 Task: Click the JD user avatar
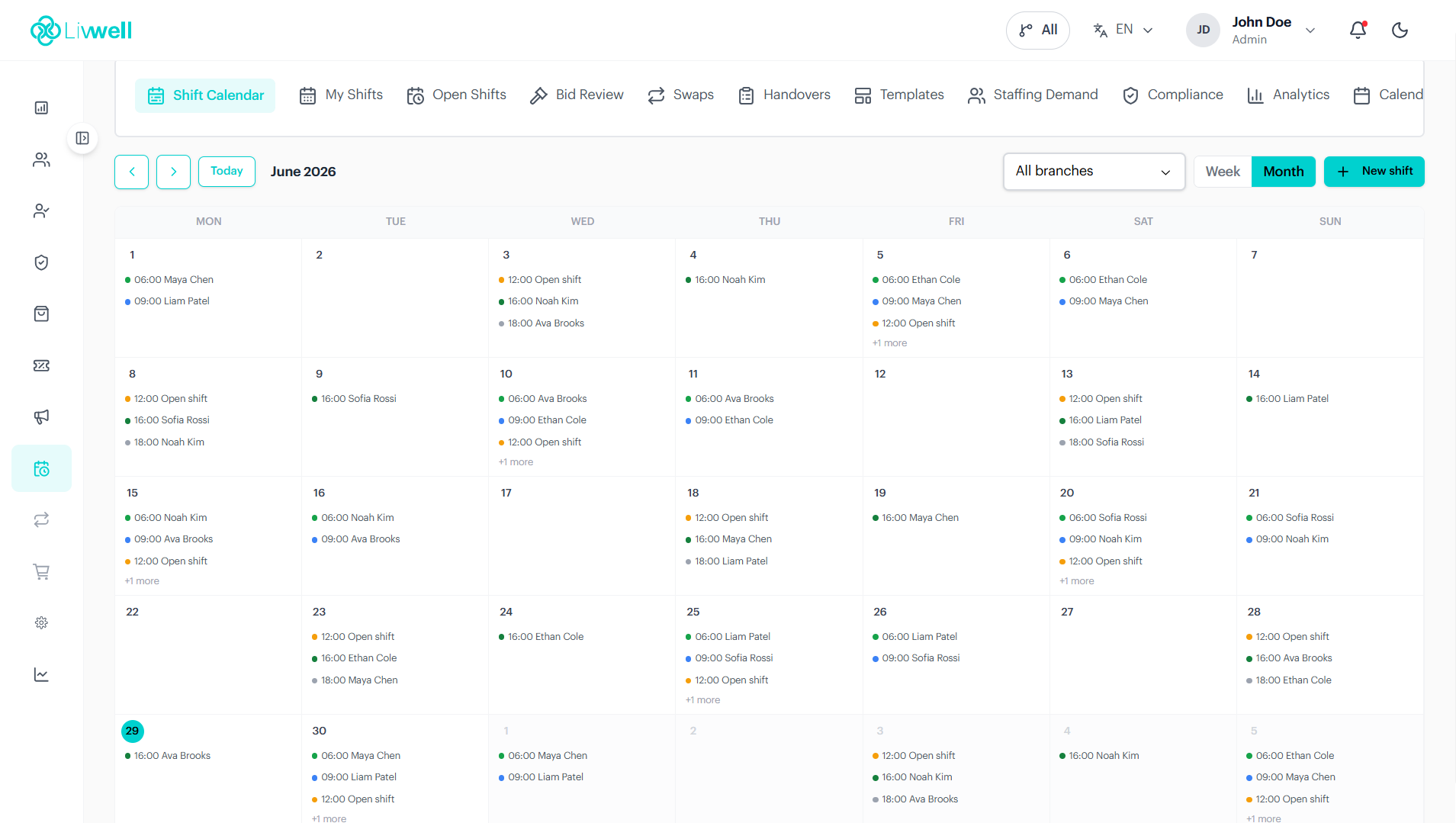coord(1203,31)
